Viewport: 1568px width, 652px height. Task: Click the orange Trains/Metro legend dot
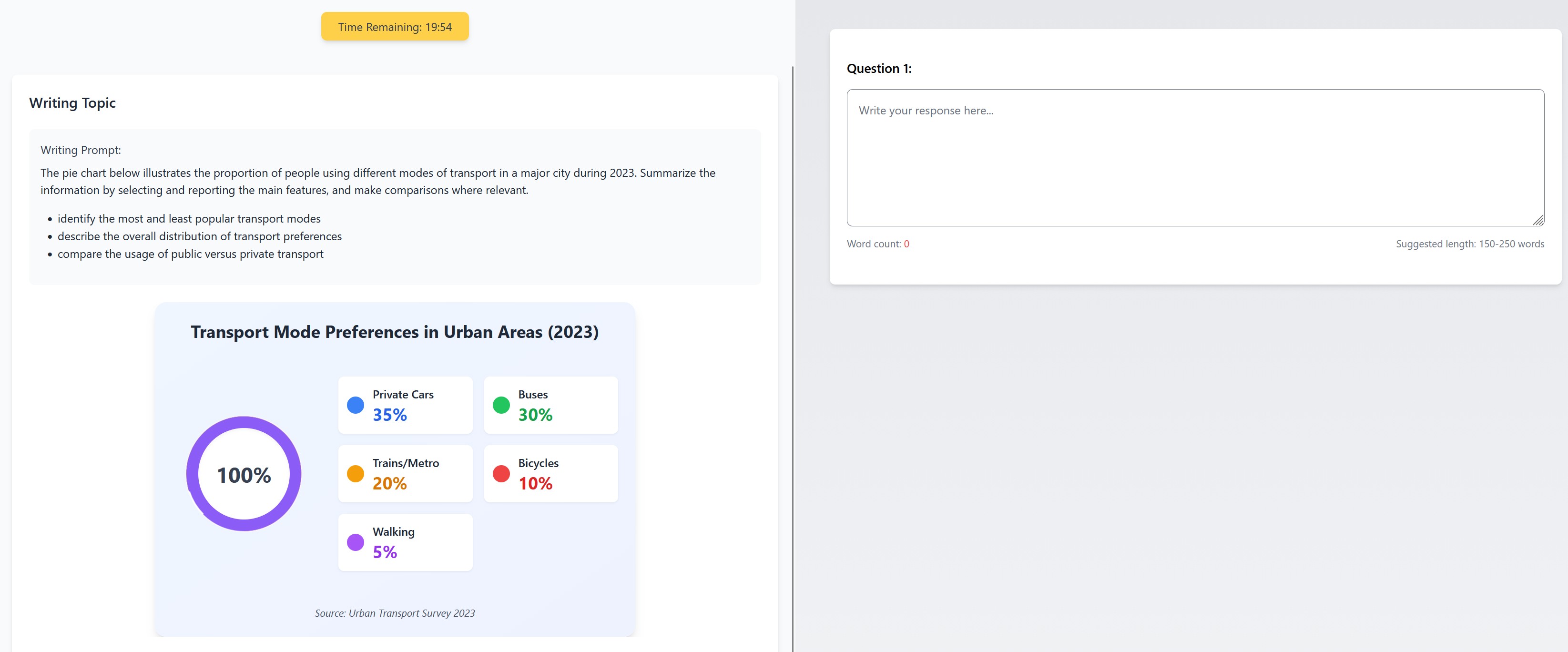(356, 474)
